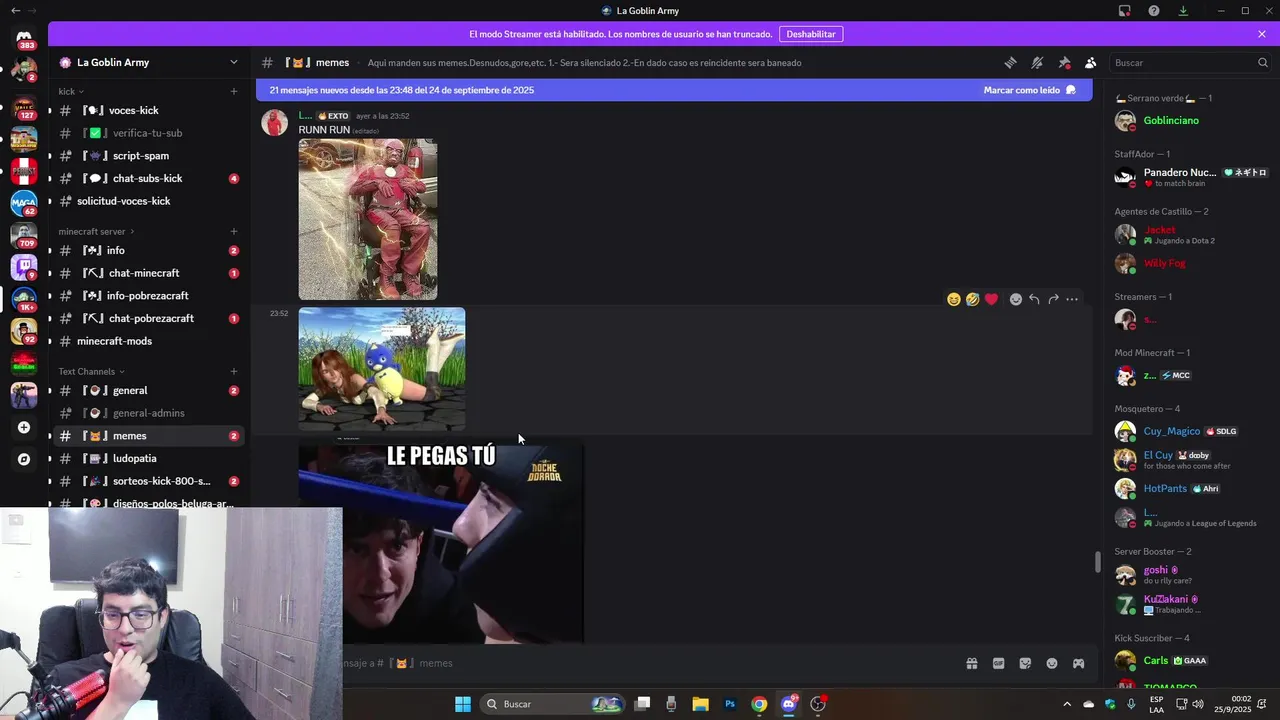Image resolution: width=1280 pixels, height=720 pixels.
Task: Add channel to minecraft server category plus
Action: coord(234,231)
